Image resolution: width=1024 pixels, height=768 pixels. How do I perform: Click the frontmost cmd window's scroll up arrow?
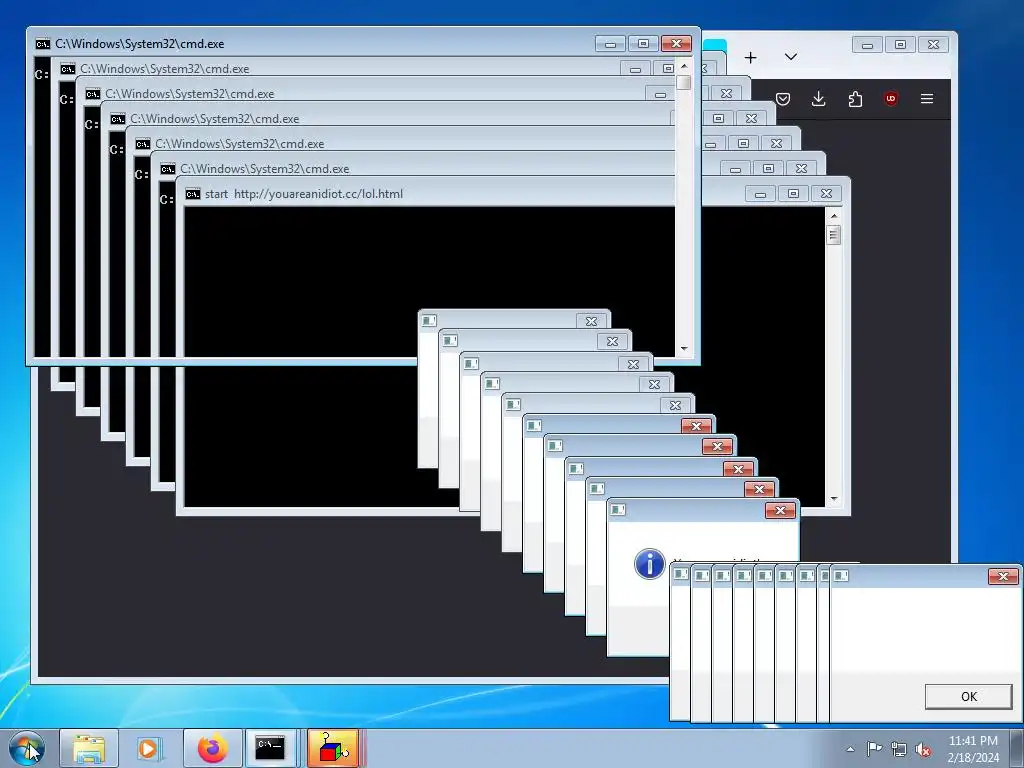[x=684, y=66]
